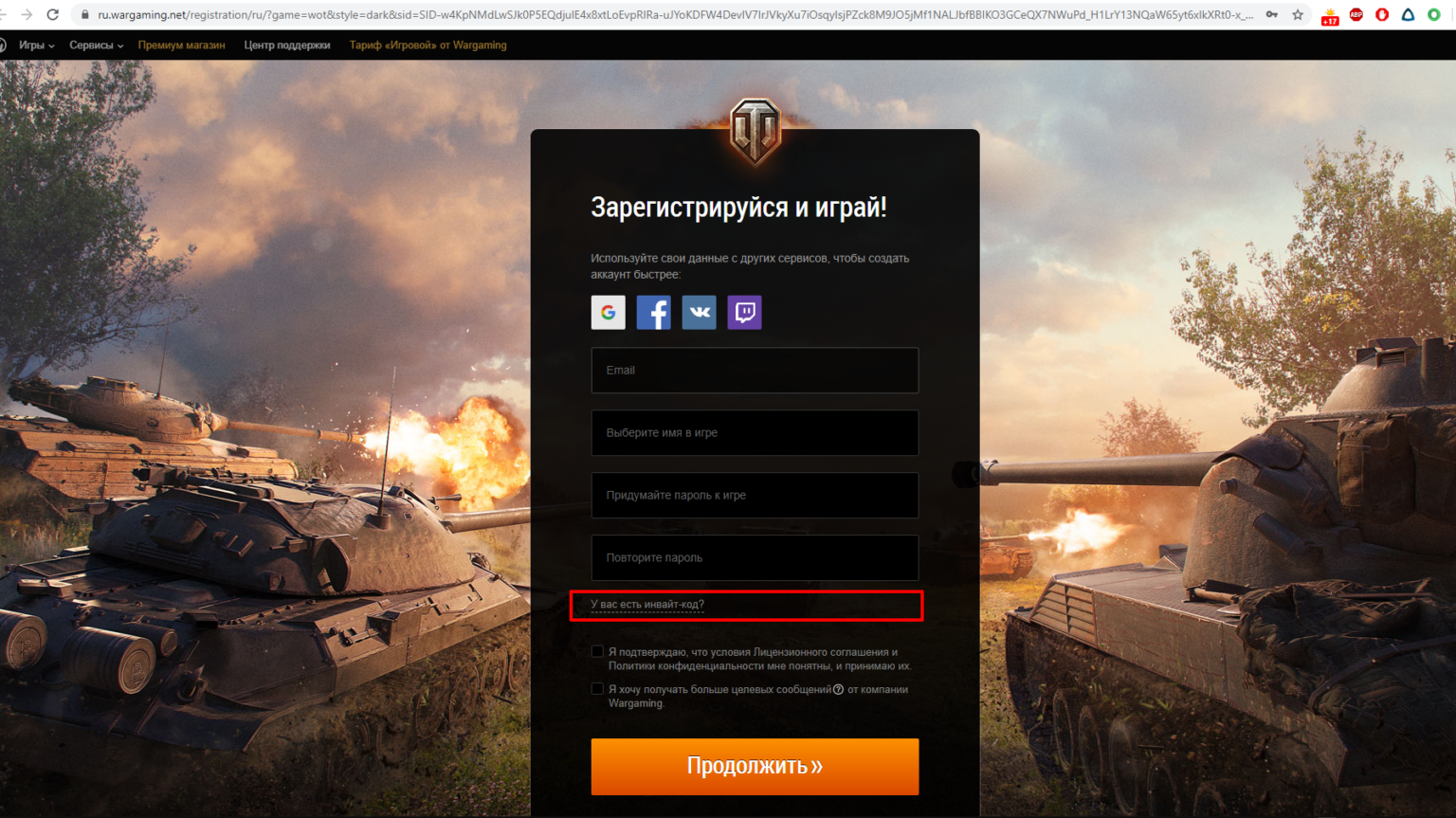
Task: Open the green circle extension icon
Action: tap(1434, 14)
